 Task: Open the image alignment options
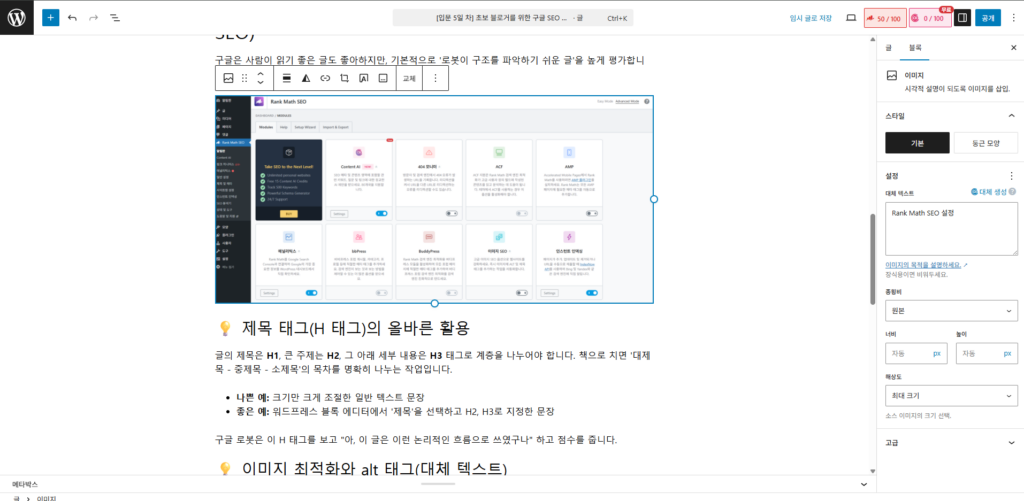[286, 78]
